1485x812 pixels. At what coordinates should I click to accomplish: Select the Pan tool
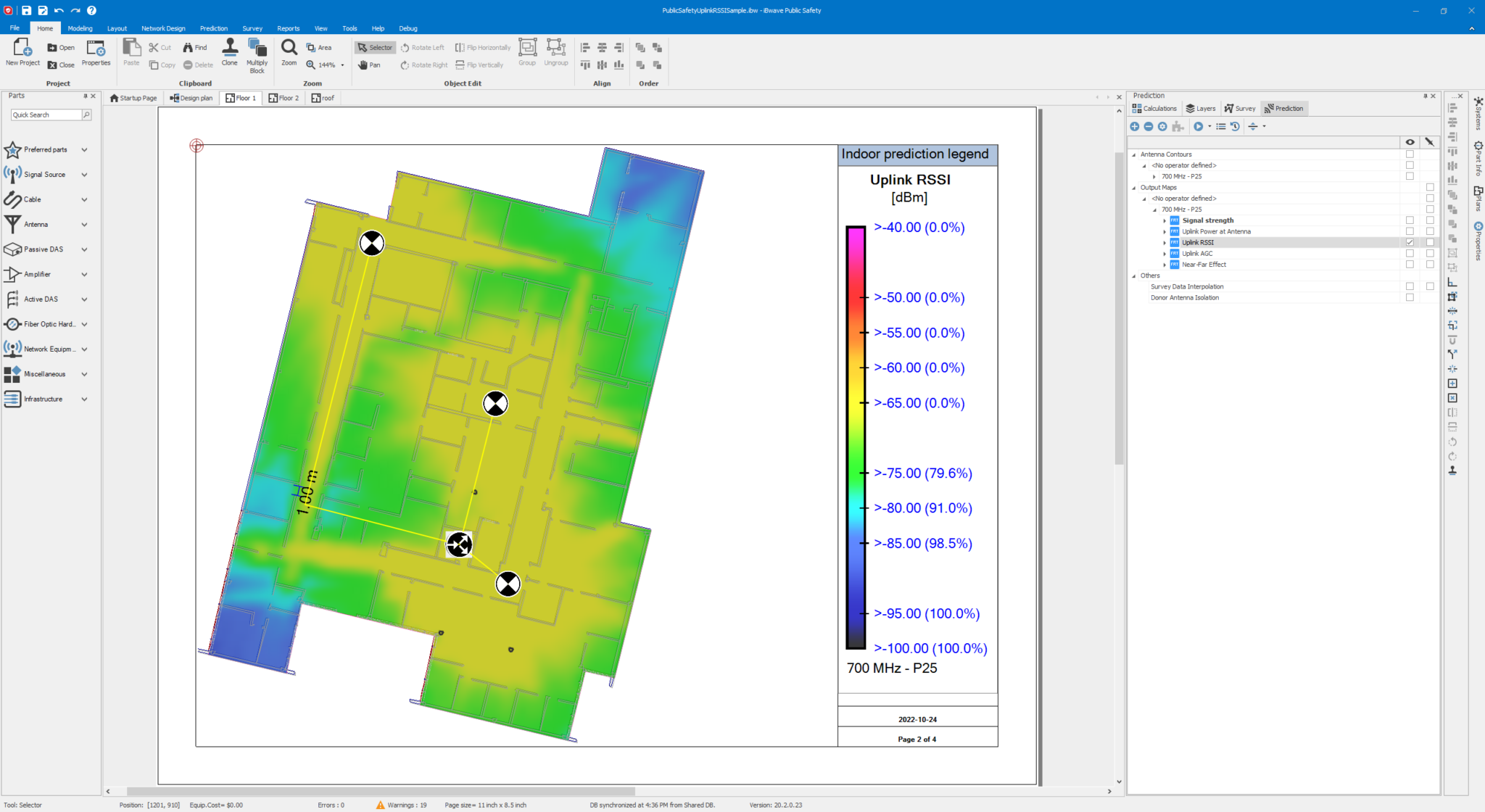[370, 65]
